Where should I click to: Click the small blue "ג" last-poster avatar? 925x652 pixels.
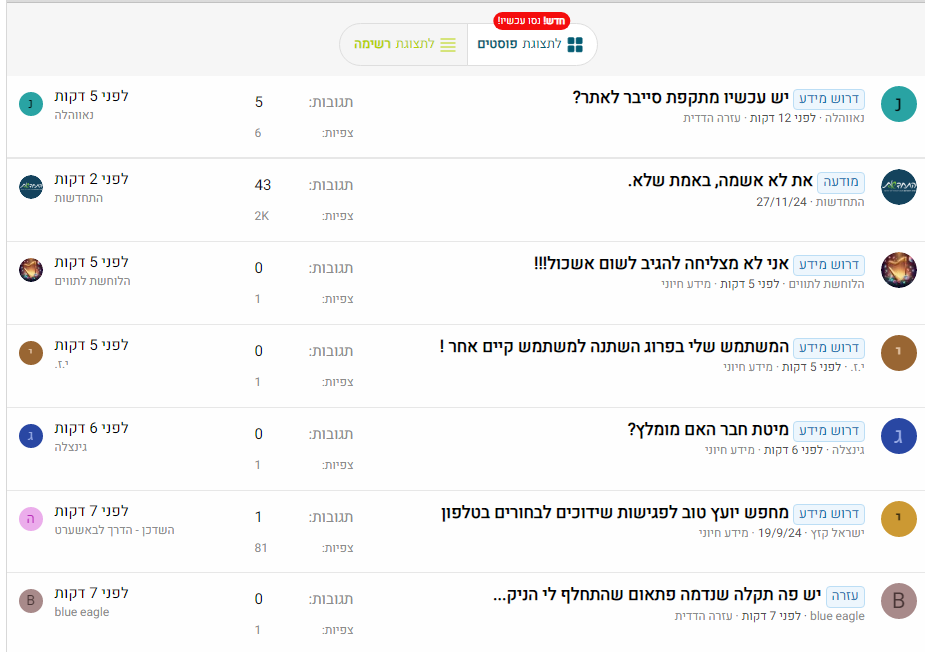pyautogui.click(x=31, y=435)
